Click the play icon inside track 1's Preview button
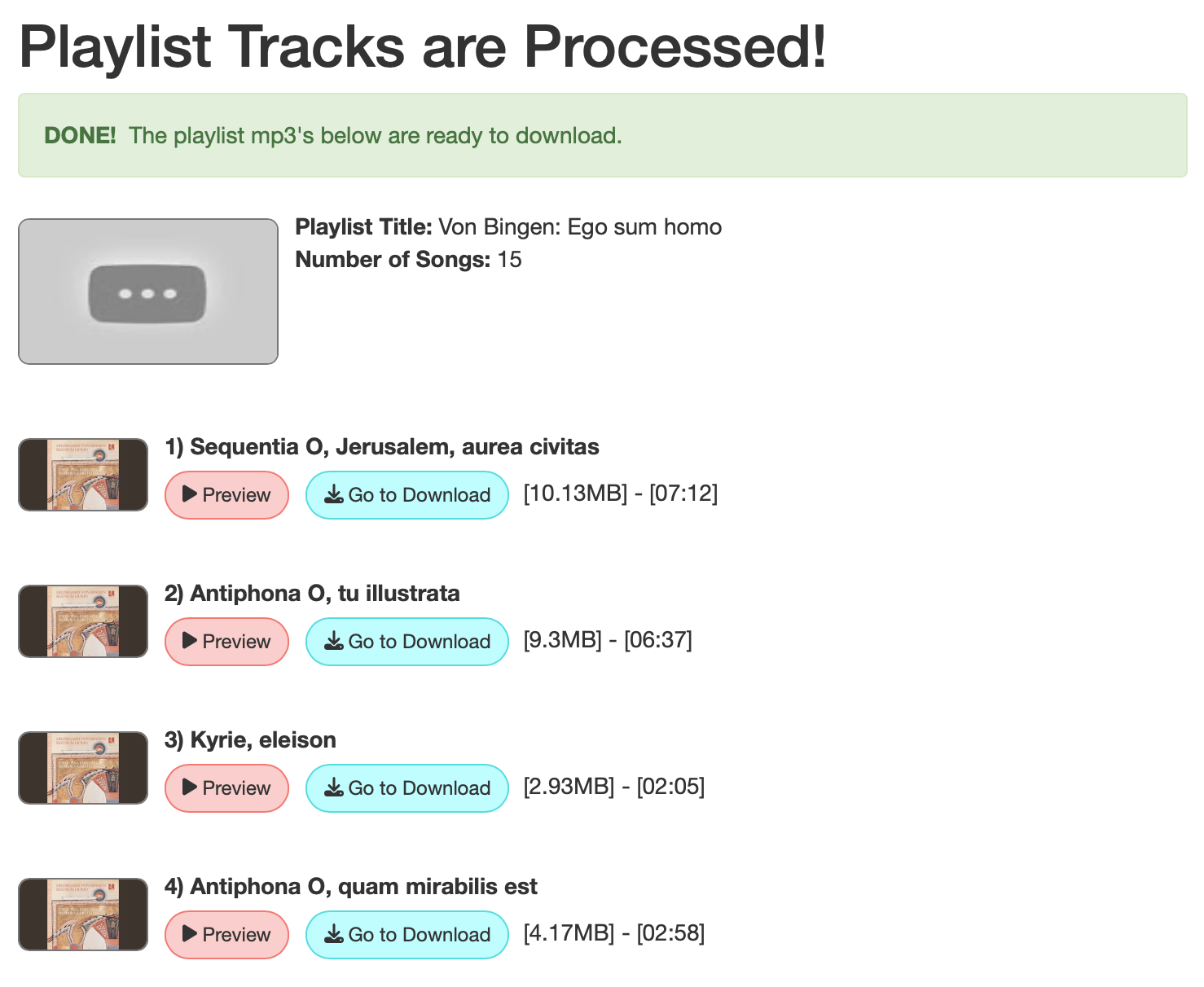Viewport: 1204px width, 987px height. (189, 494)
